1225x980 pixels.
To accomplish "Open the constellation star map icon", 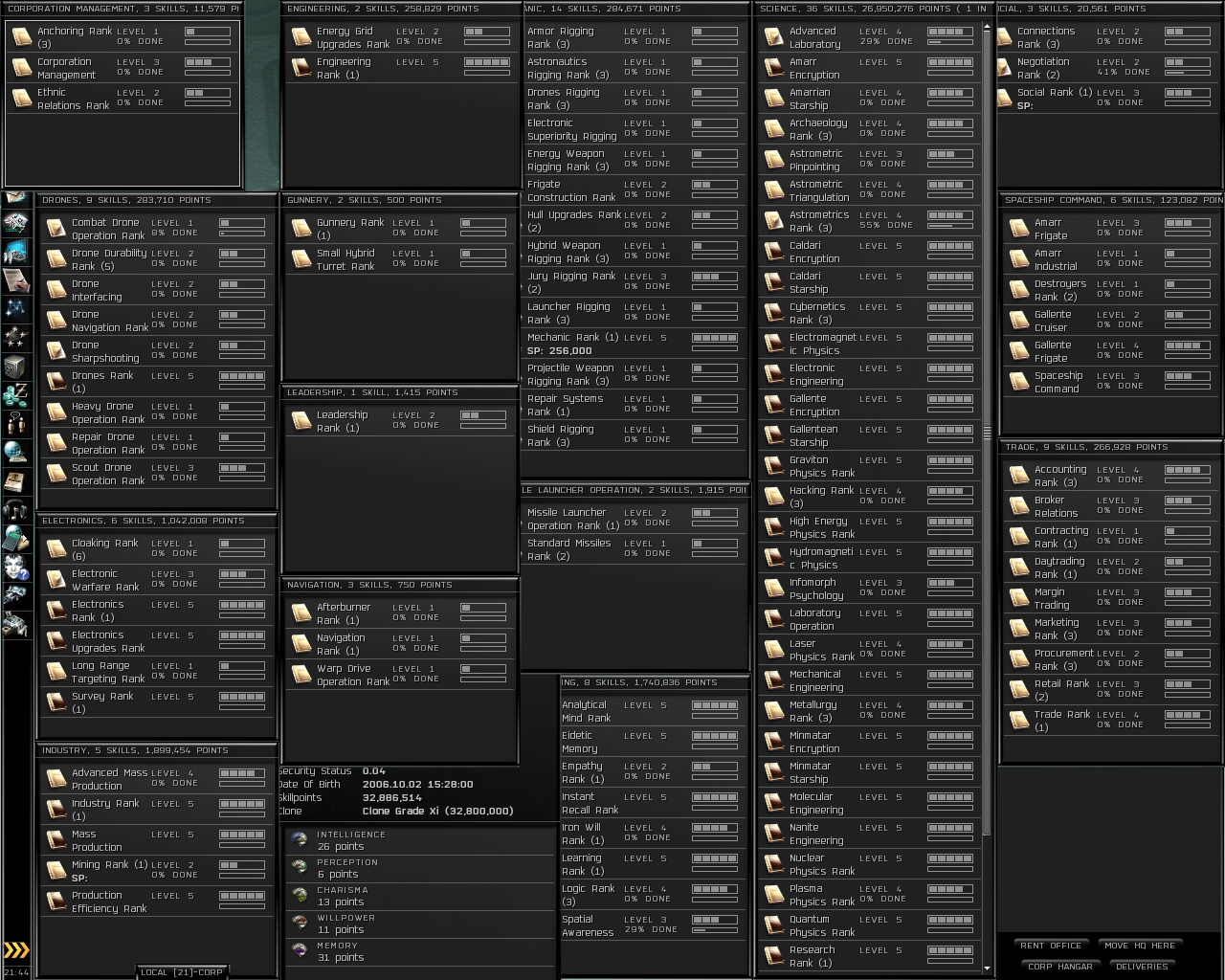I will [x=15, y=308].
